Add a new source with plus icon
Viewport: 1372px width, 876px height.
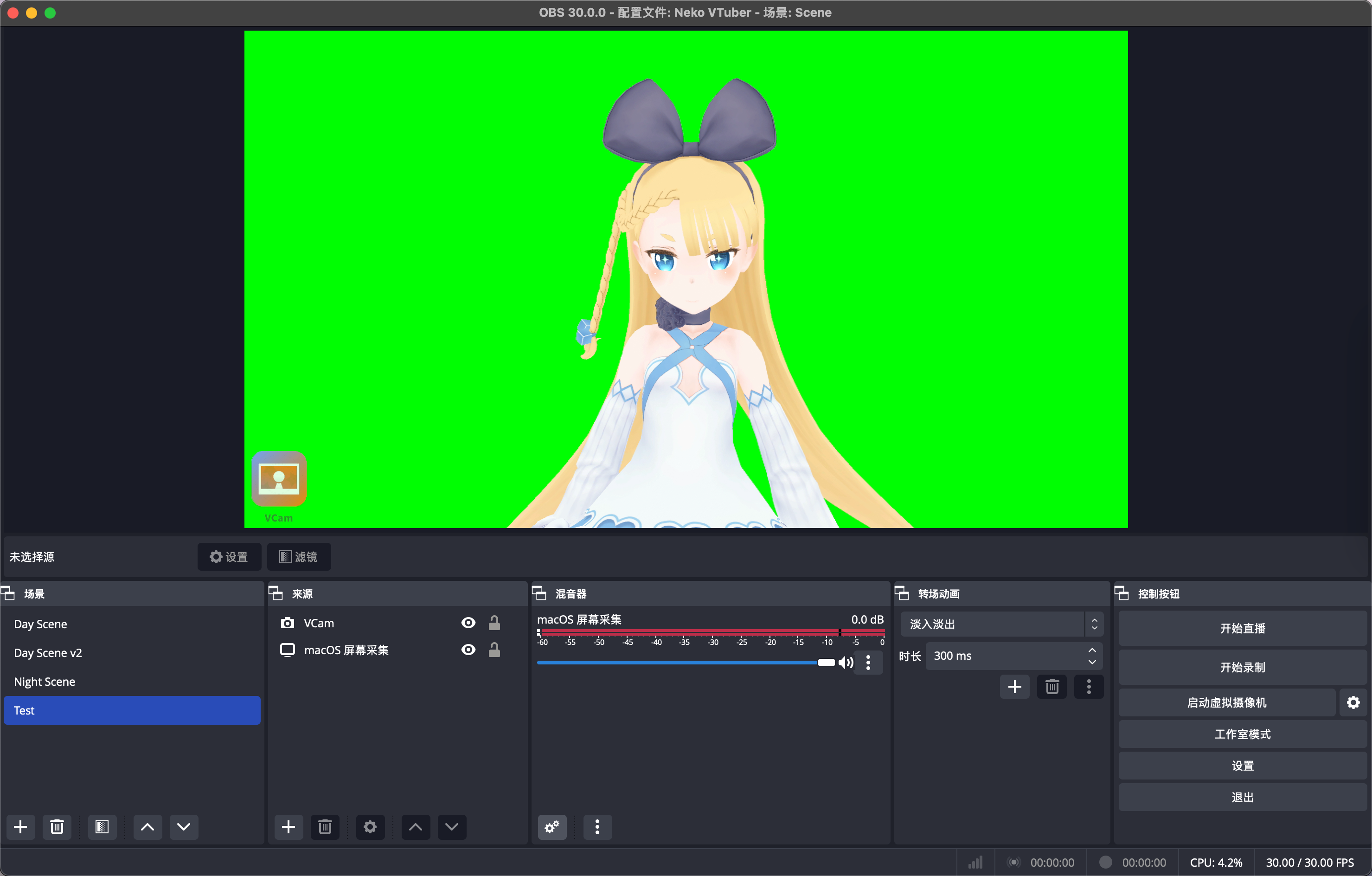(289, 826)
